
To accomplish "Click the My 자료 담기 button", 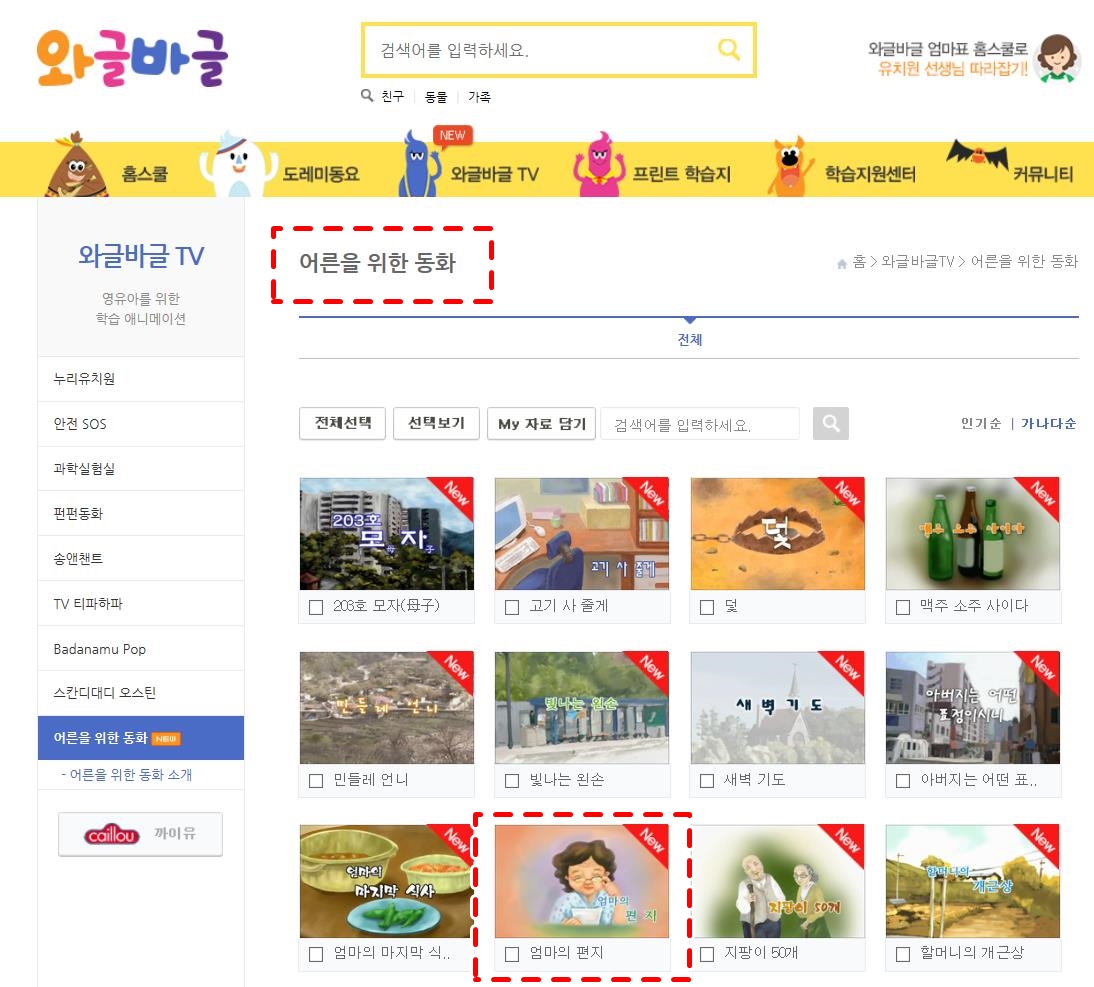I will 541,423.
